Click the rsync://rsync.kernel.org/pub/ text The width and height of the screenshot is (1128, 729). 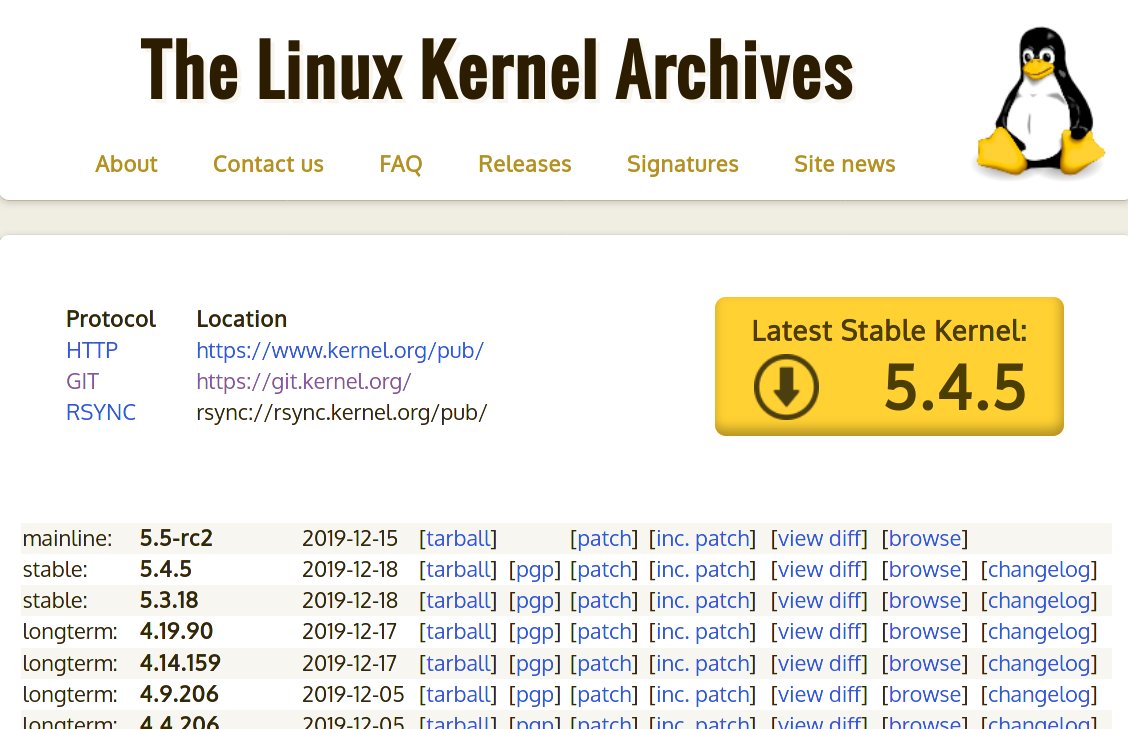[x=342, y=412]
